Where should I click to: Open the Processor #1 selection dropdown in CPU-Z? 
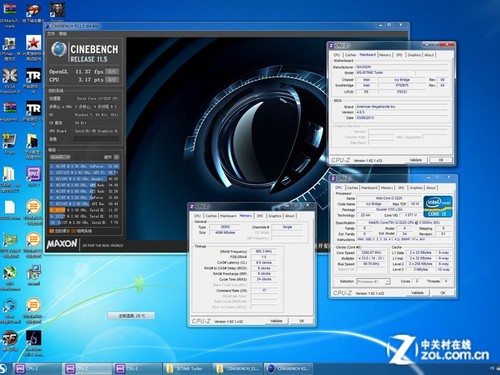tap(373, 282)
